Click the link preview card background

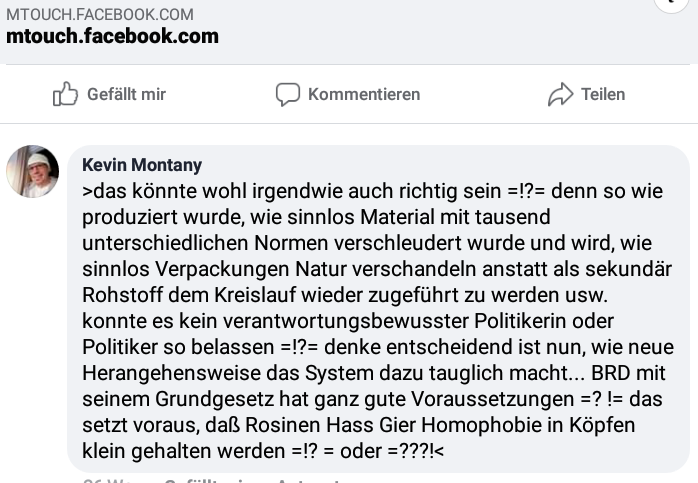(x=349, y=31)
